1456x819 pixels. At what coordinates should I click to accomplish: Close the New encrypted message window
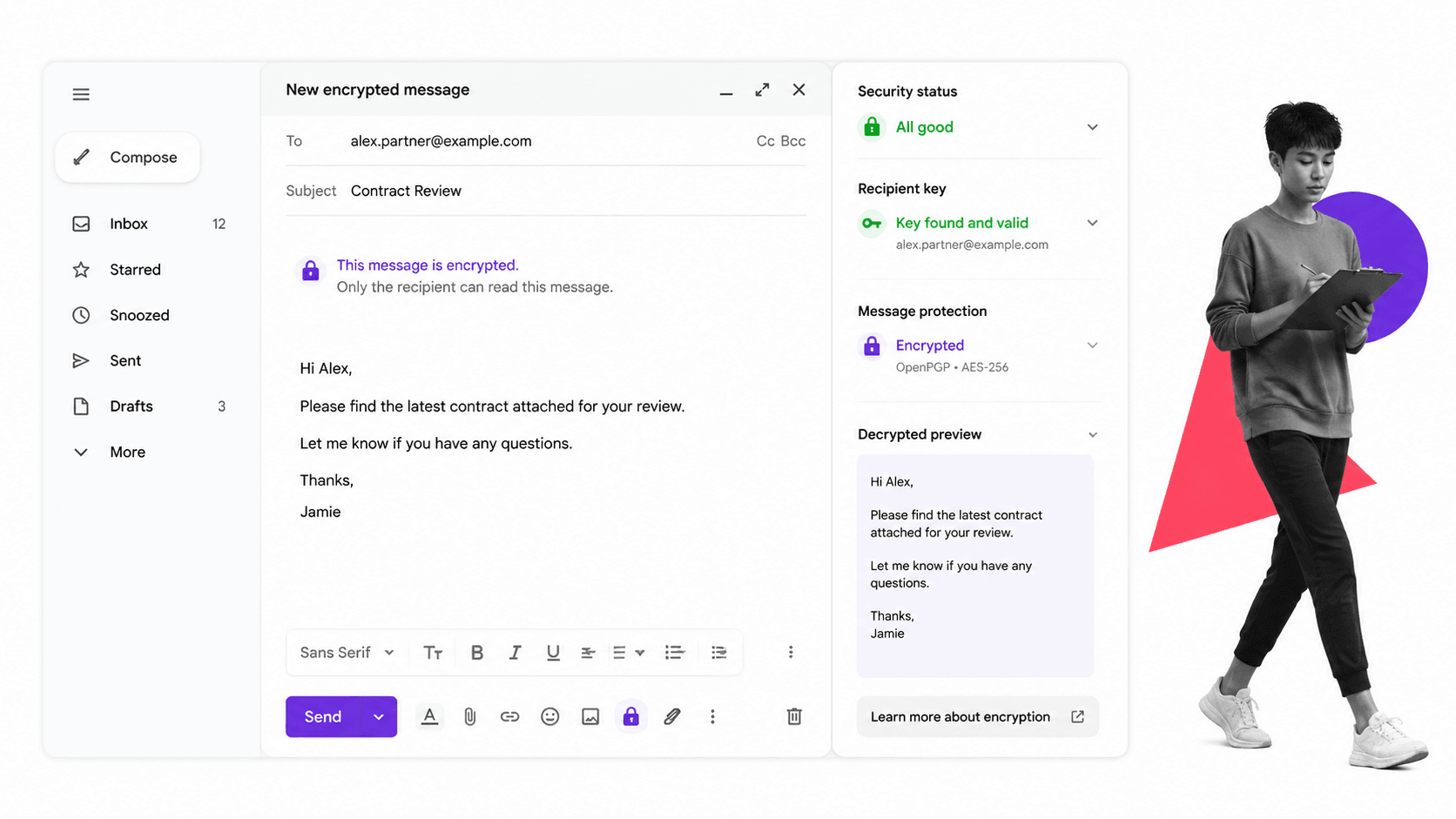click(x=799, y=90)
